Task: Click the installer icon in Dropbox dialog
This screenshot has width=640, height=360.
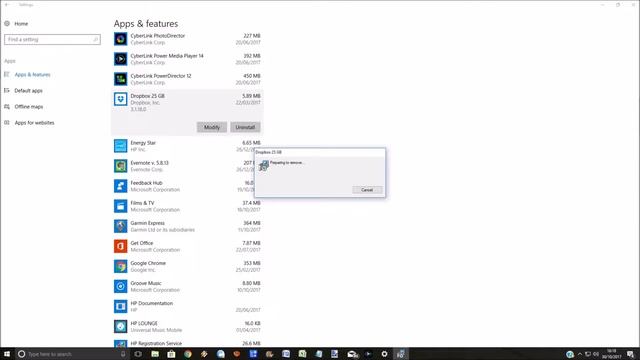Action: (264, 165)
